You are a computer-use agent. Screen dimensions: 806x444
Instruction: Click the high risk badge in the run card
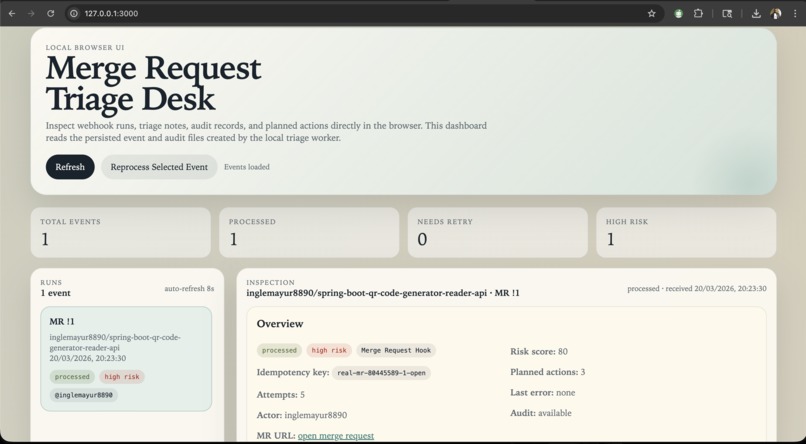click(122, 377)
